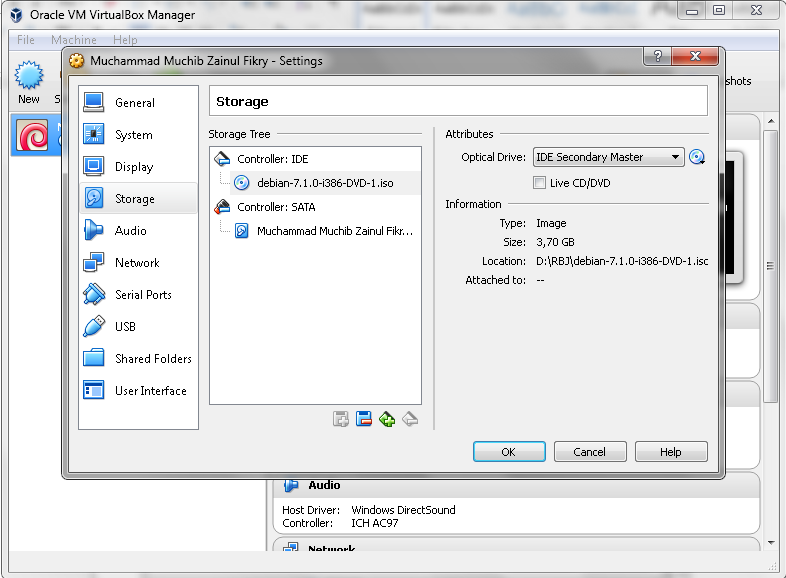786x578 pixels.
Task: Select debian-7.1.0-i386-DVD-1.iso disc entry
Action: [x=315, y=183]
